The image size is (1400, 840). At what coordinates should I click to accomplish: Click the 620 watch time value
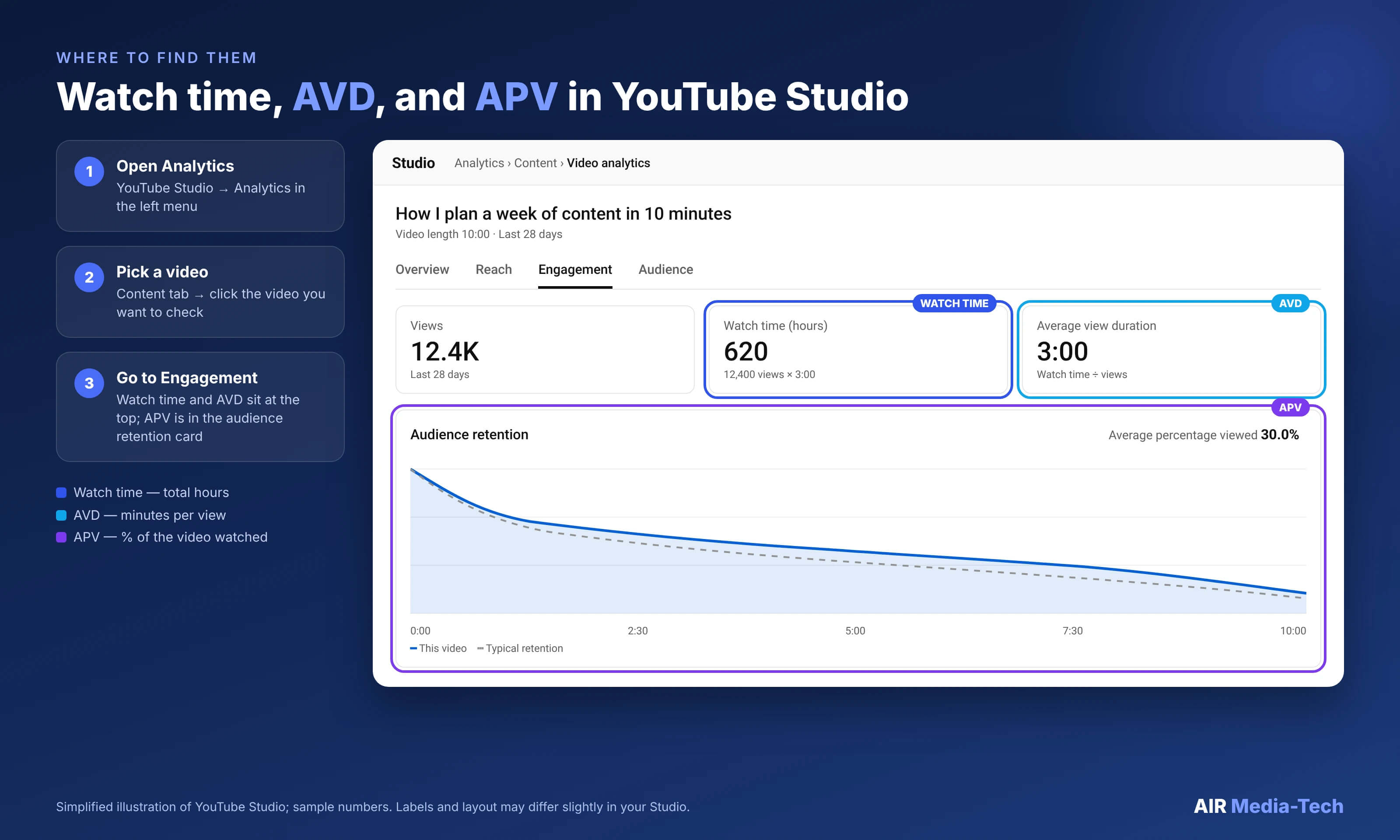746,351
